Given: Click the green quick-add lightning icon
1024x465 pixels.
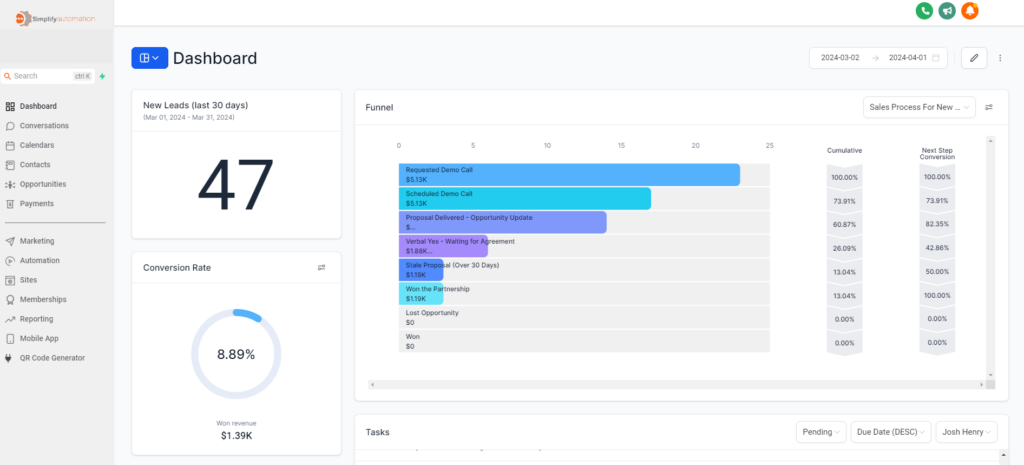Looking at the screenshot, I should point(102,76).
